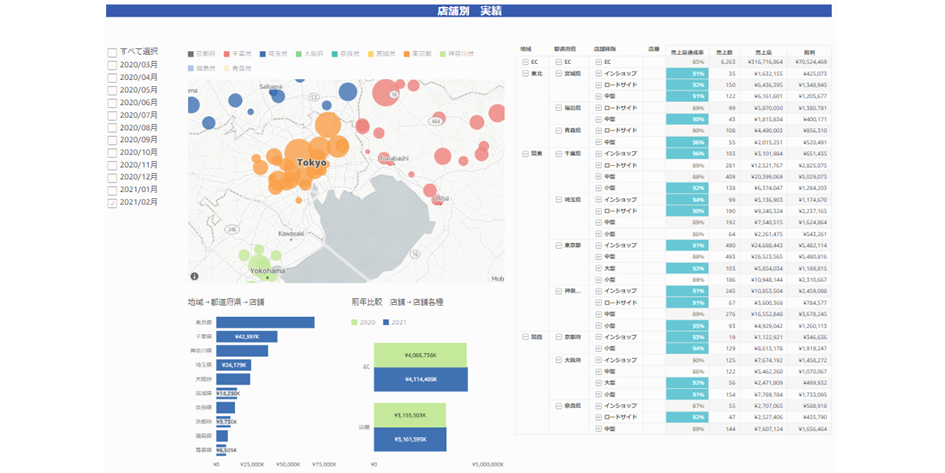Click the EC 2020 bar ¥4,066,736K
The width and height of the screenshot is (945, 473).
[421, 356]
